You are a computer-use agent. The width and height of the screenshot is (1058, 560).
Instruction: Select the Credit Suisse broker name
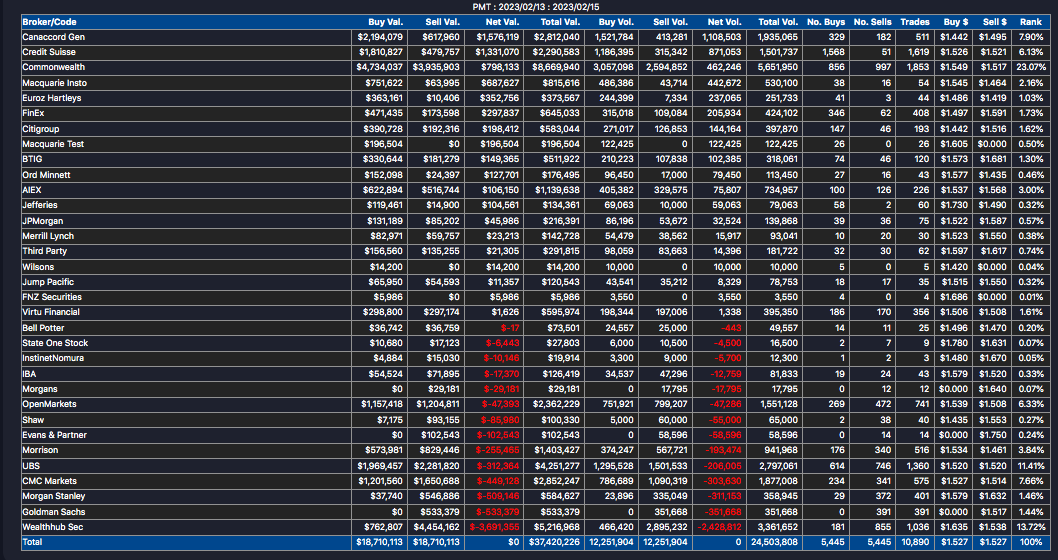[x=49, y=52]
